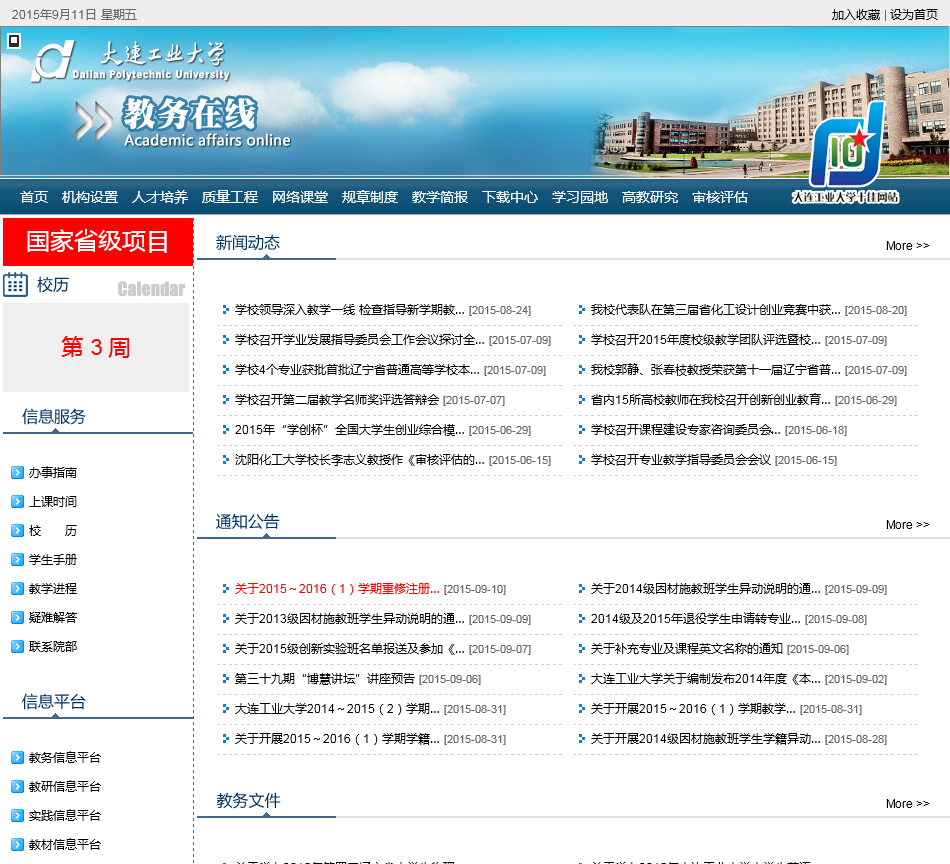Open 教学简报 navigation item
The image size is (950, 864).
(x=440, y=197)
